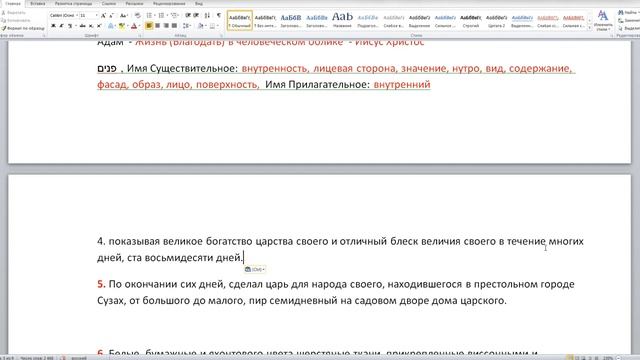
Task: Open Вставка ribbon tab
Action: click(x=38, y=4)
